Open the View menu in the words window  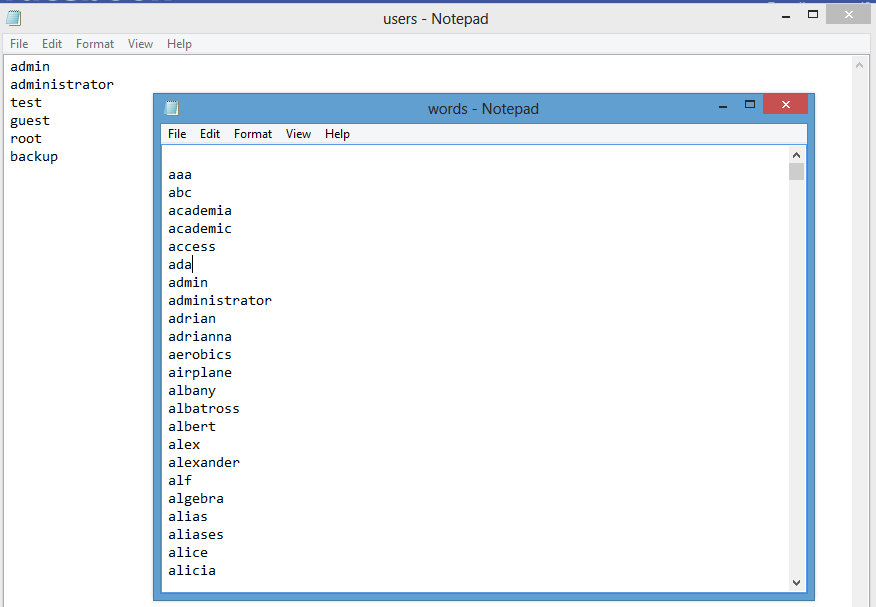click(x=298, y=133)
